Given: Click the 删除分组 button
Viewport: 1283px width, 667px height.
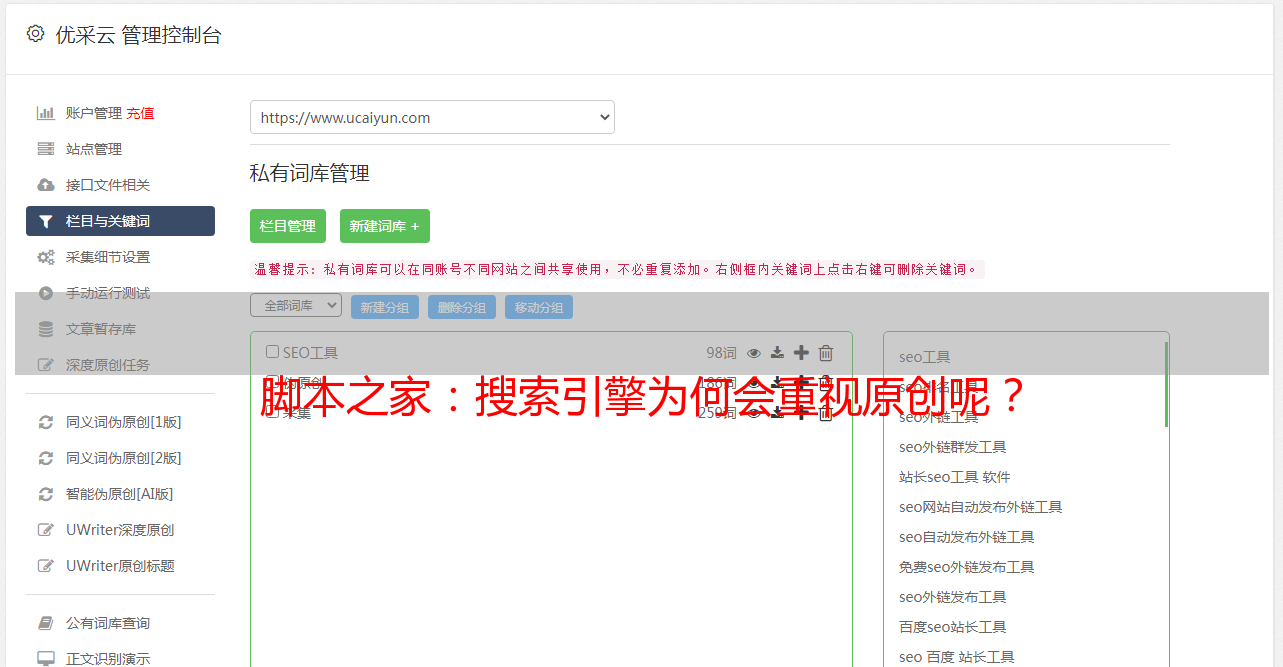Looking at the screenshot, I should (462, 307).
